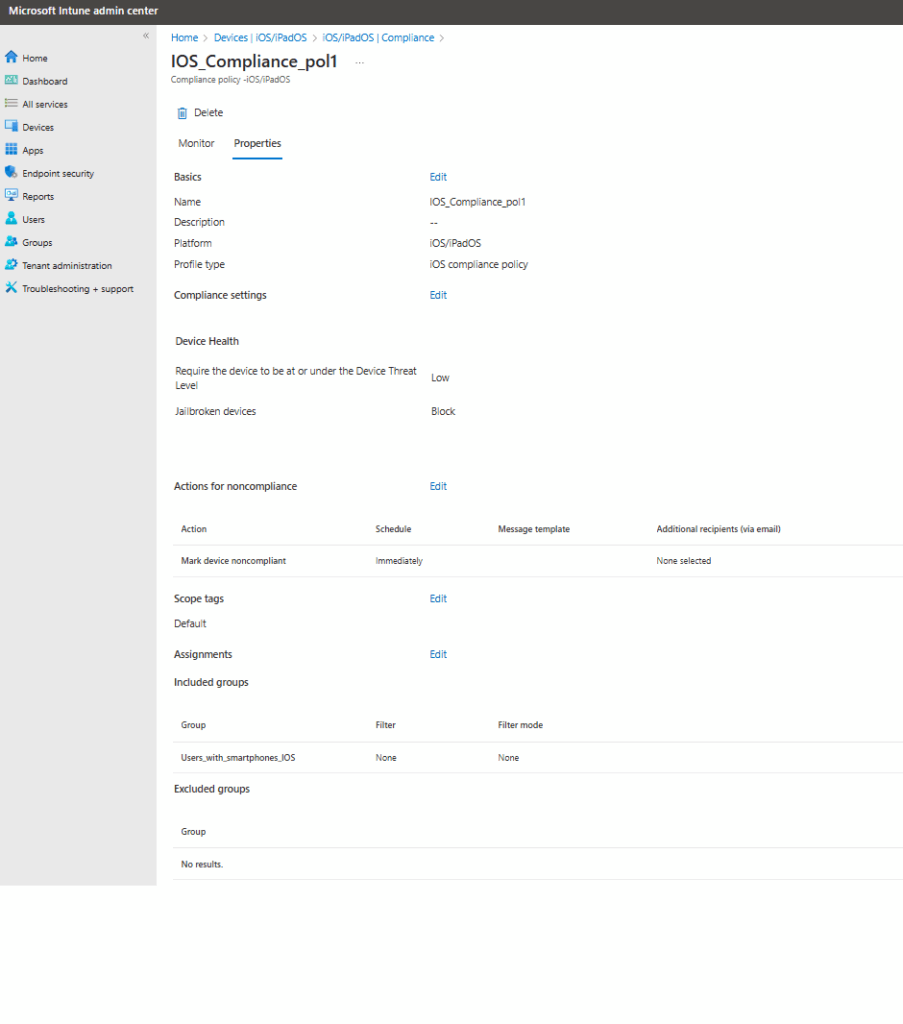The width and height of the screenshot is (903, 1024).
Task: Open Endpoint security in the sidebar
Action: 58,174
